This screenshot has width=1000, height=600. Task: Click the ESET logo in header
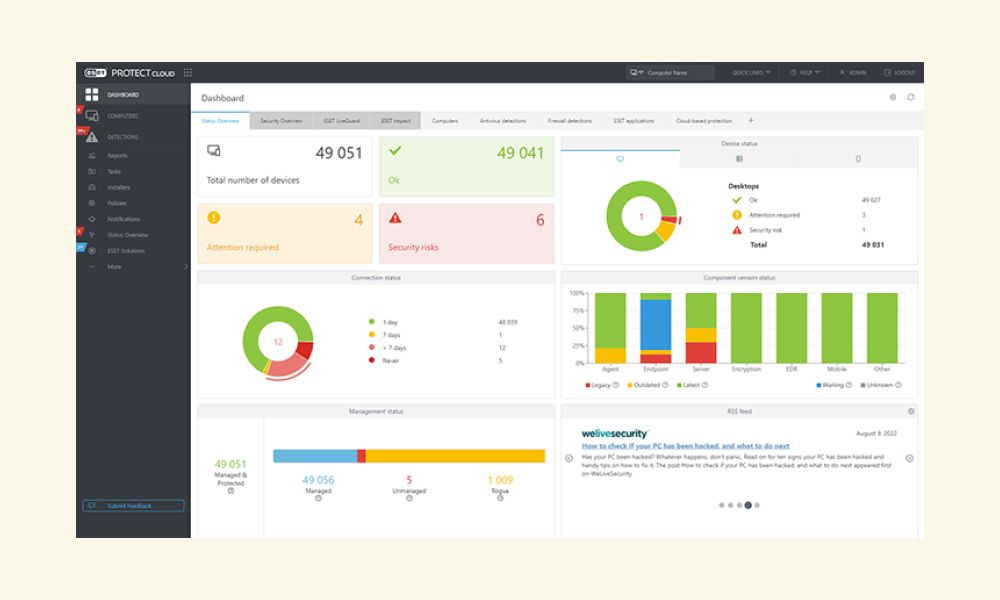96,73
